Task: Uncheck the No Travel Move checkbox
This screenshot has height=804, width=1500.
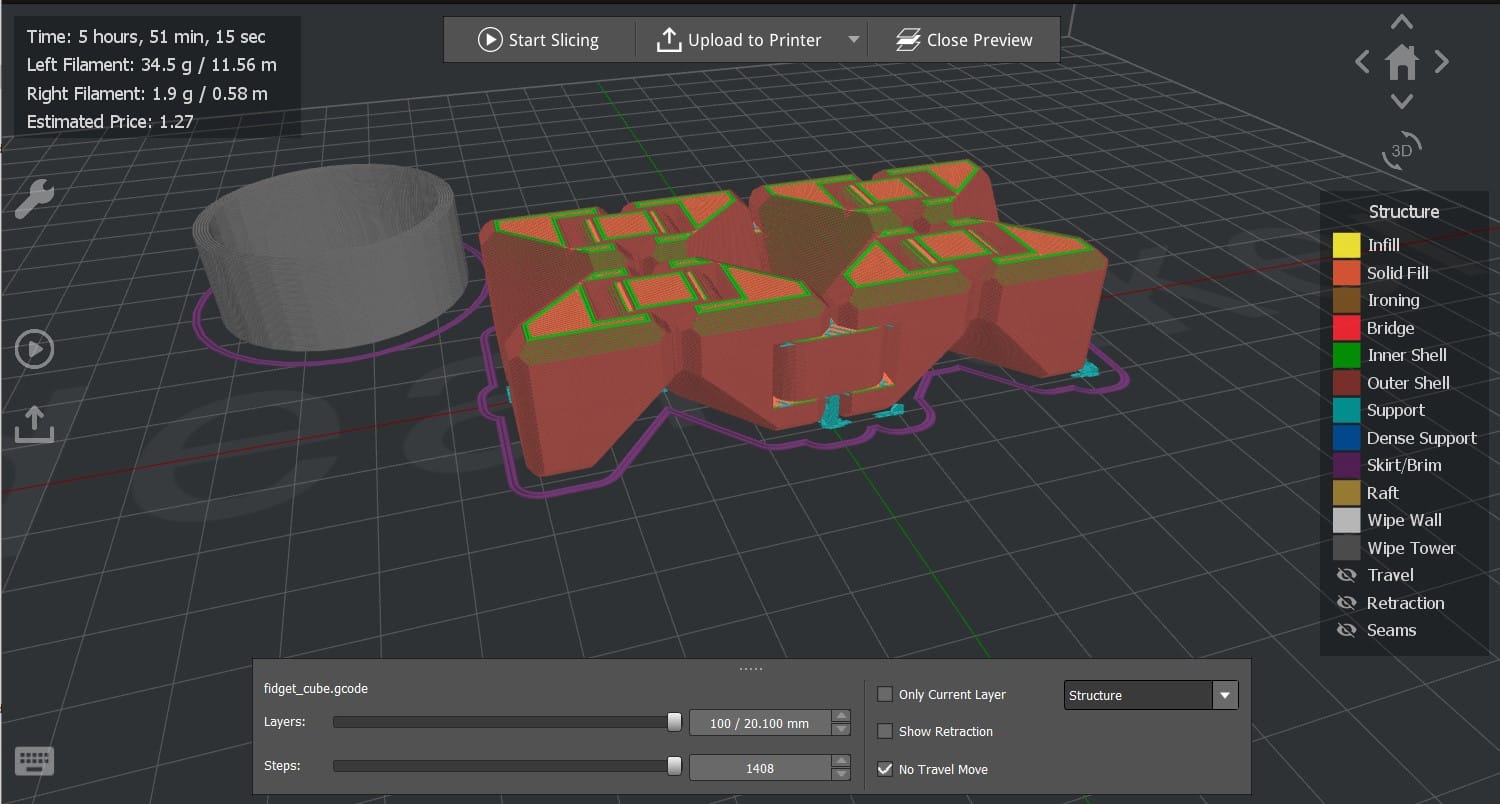Action: [x=885, y=769]
